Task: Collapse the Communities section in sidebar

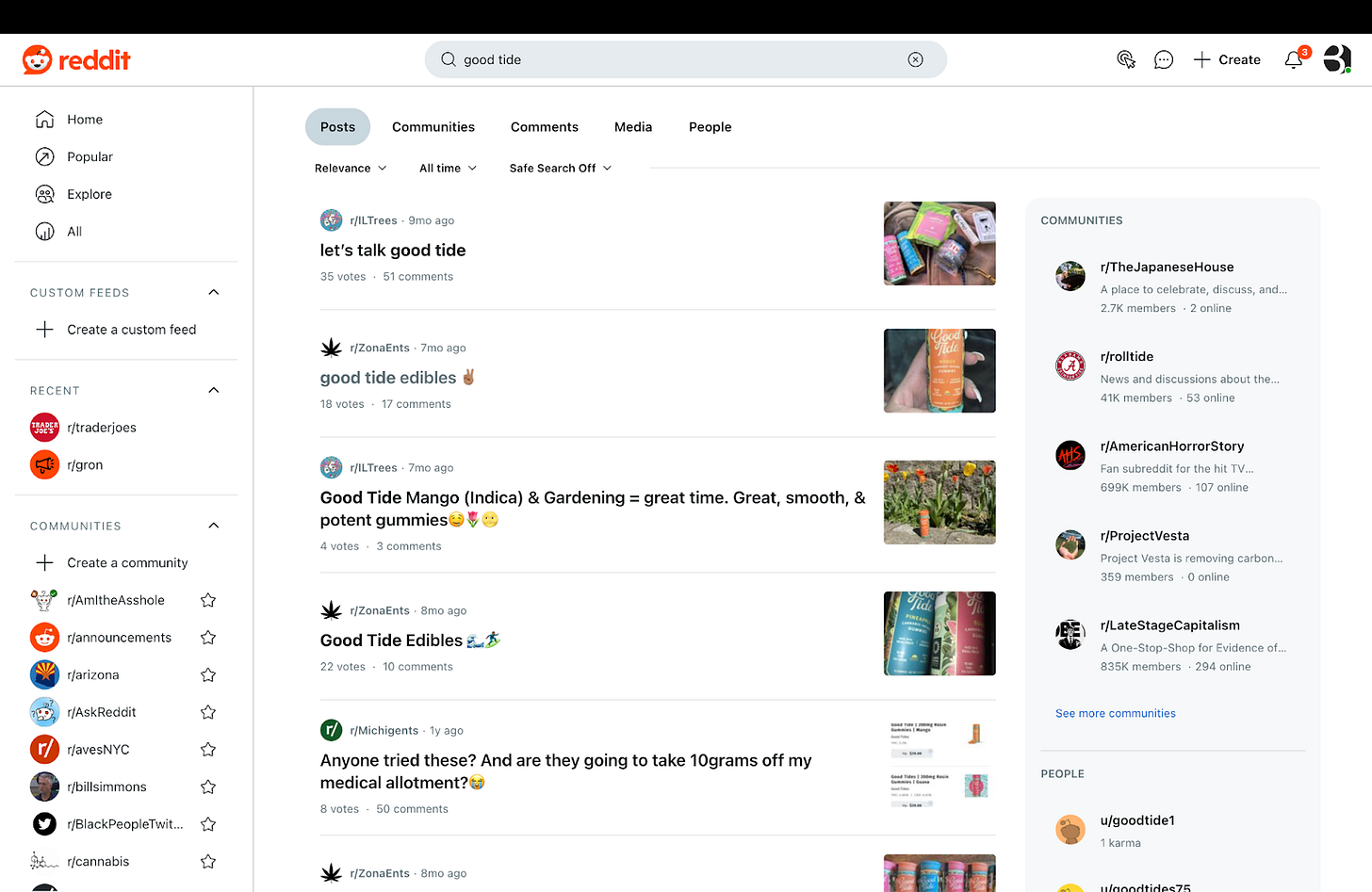Action: [x=214, y=526]
